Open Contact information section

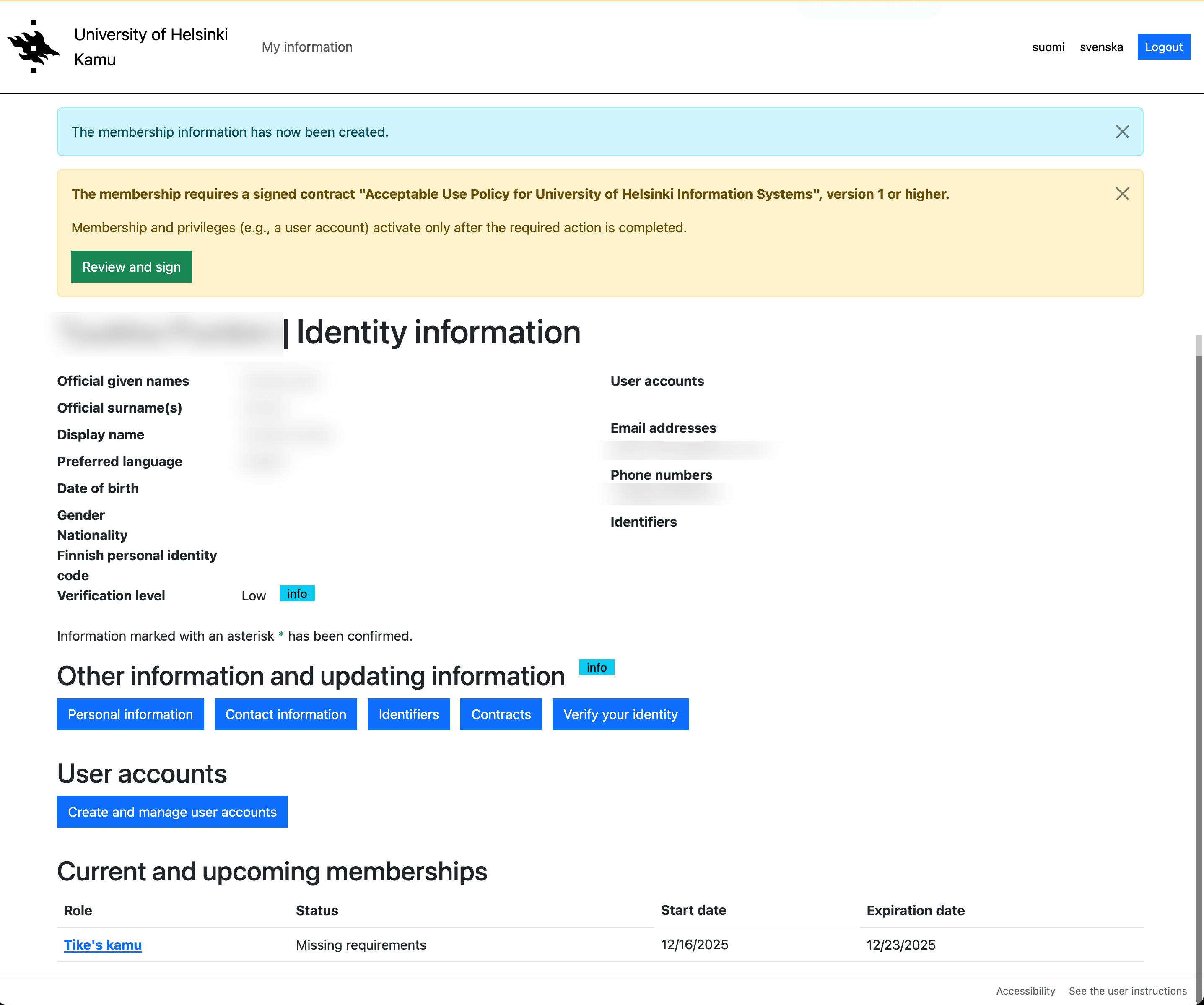(285, 714)
